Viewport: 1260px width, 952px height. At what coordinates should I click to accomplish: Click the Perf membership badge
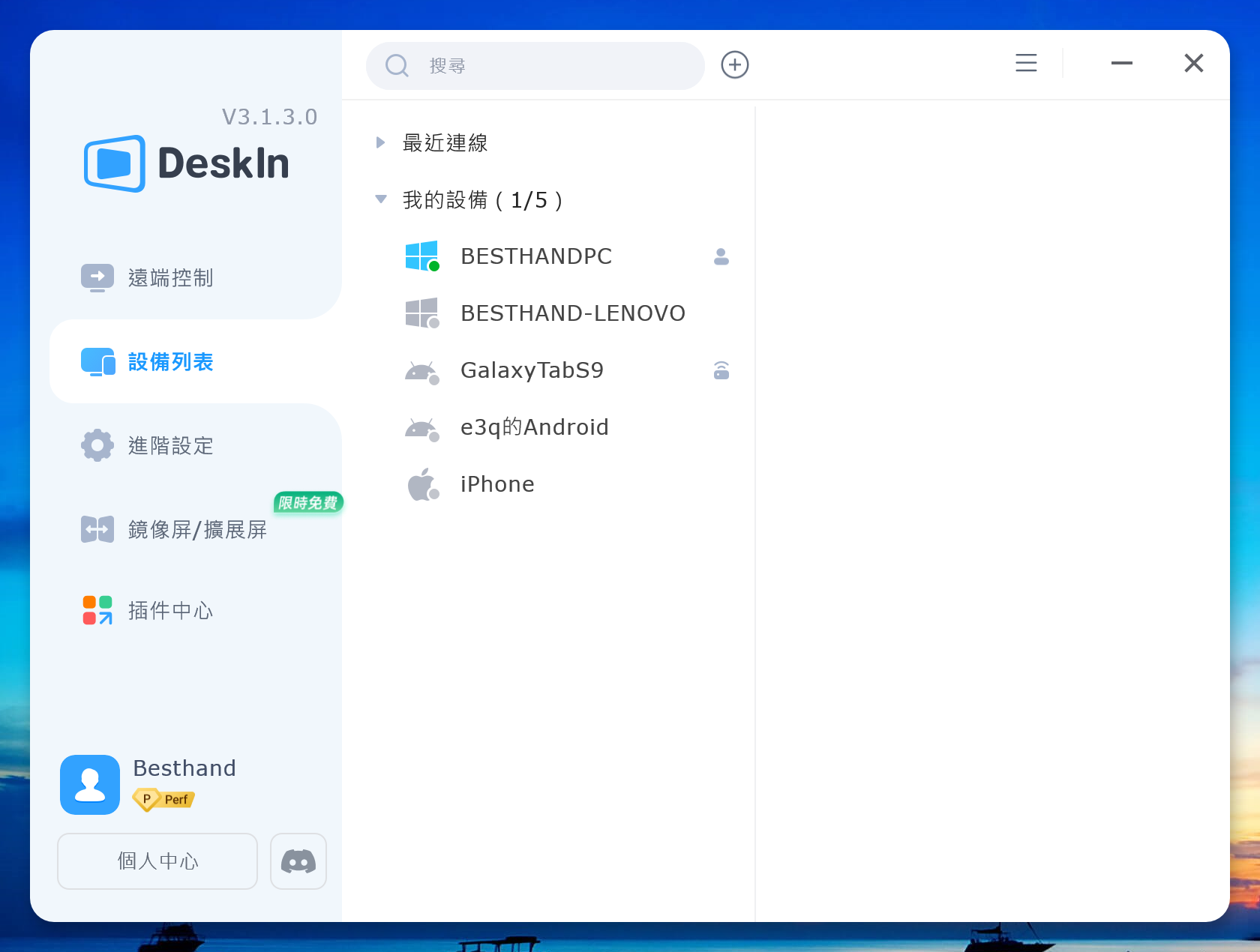(164, 800)
